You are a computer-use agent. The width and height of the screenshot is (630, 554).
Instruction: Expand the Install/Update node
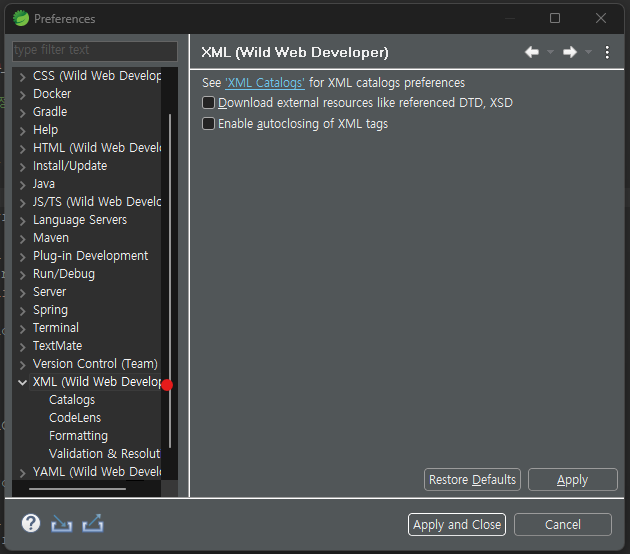tap(23, 166)
